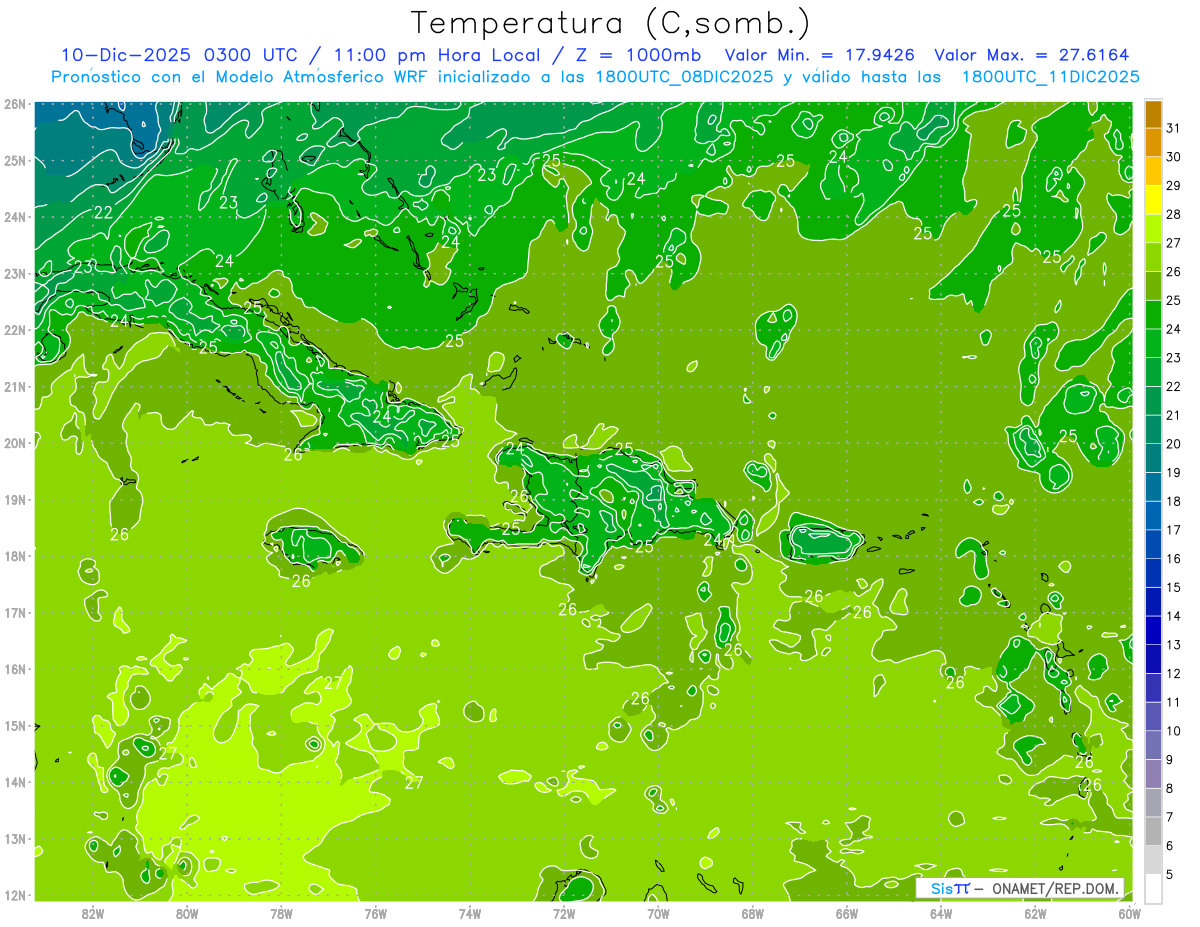This screenshot has height=927, width=1200.
Task: Click the '1800UTC_11DIC2025' valid-until time
Action: [1050, 77]
